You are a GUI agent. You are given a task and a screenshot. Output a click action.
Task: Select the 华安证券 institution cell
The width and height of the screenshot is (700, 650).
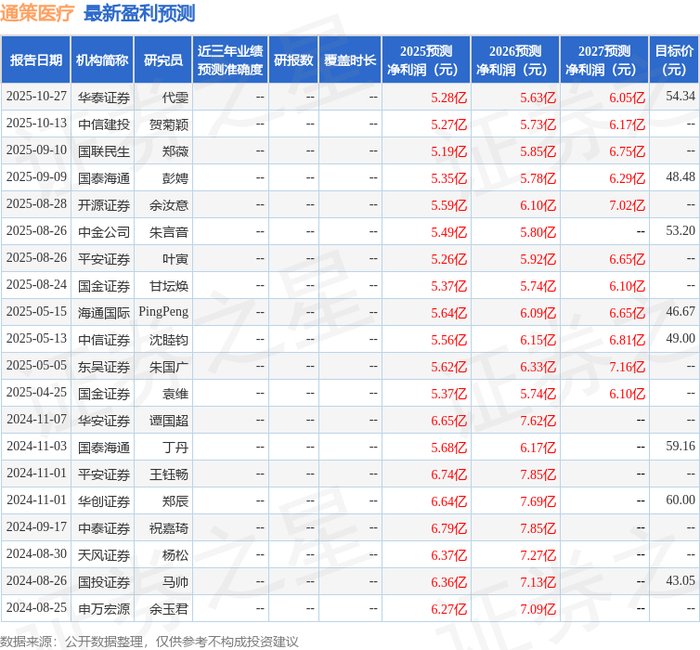(x=104, y=421)
